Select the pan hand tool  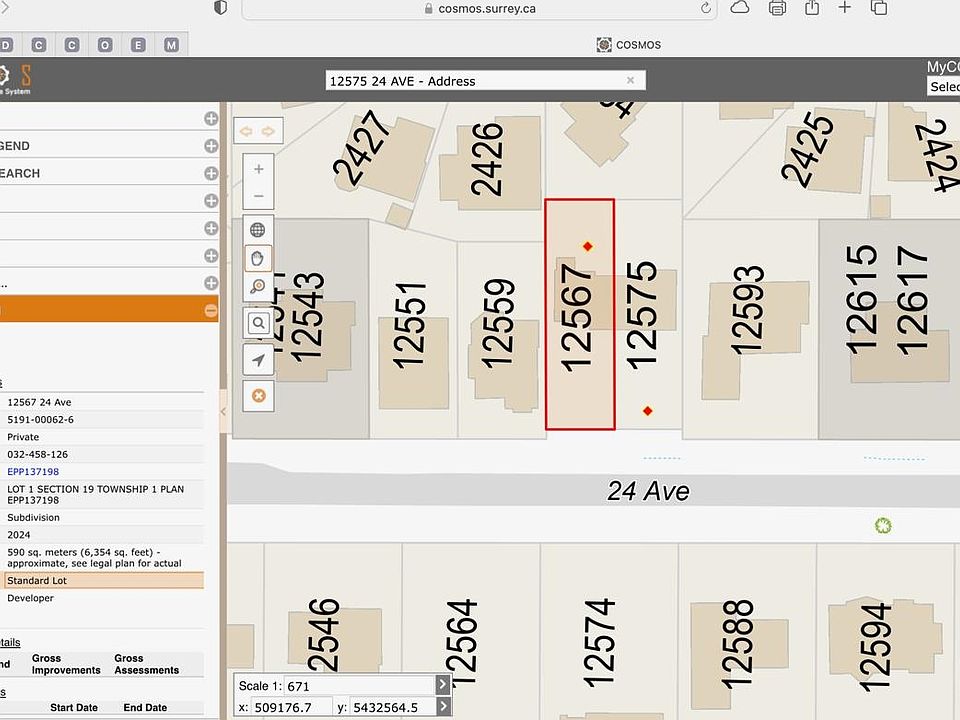[x=258, y=258]
